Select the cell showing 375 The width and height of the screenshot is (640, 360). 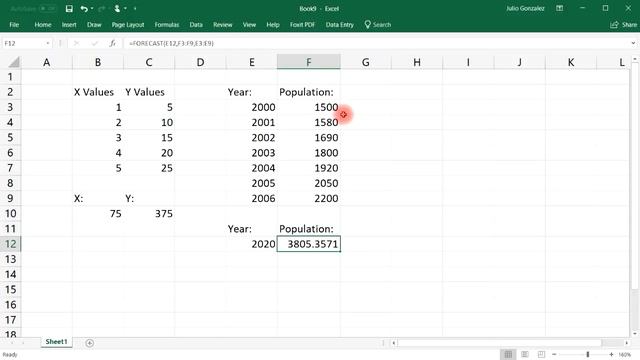click(149, 213)
